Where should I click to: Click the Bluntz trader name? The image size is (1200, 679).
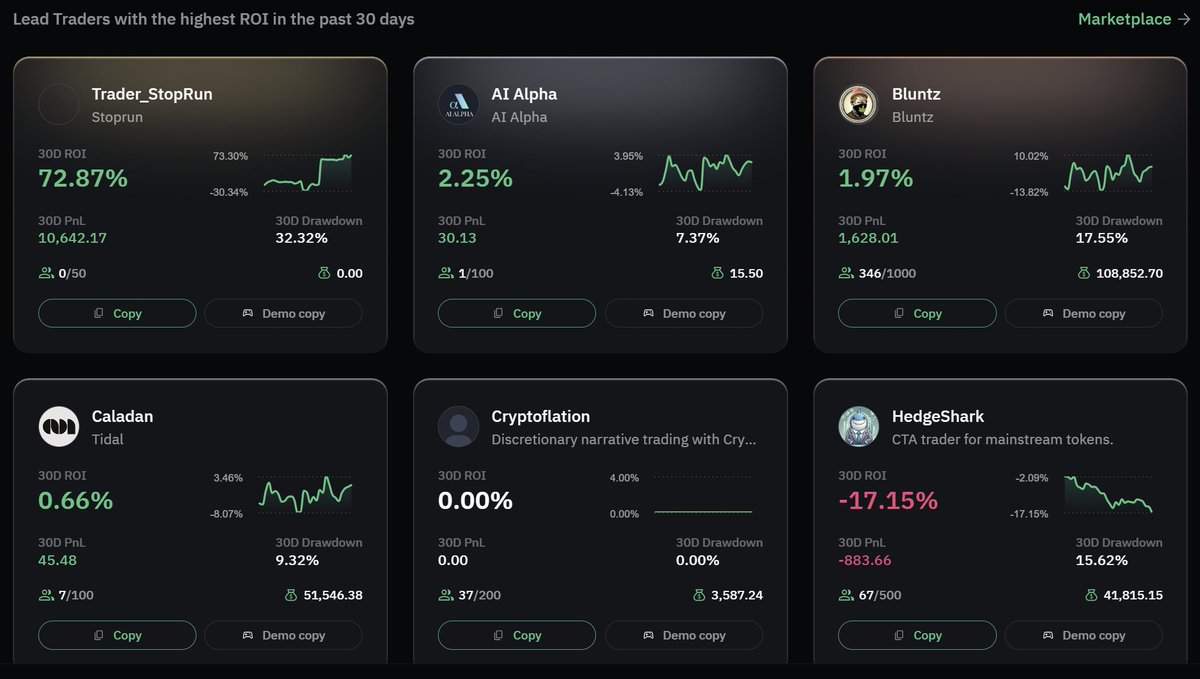(916, 95)
